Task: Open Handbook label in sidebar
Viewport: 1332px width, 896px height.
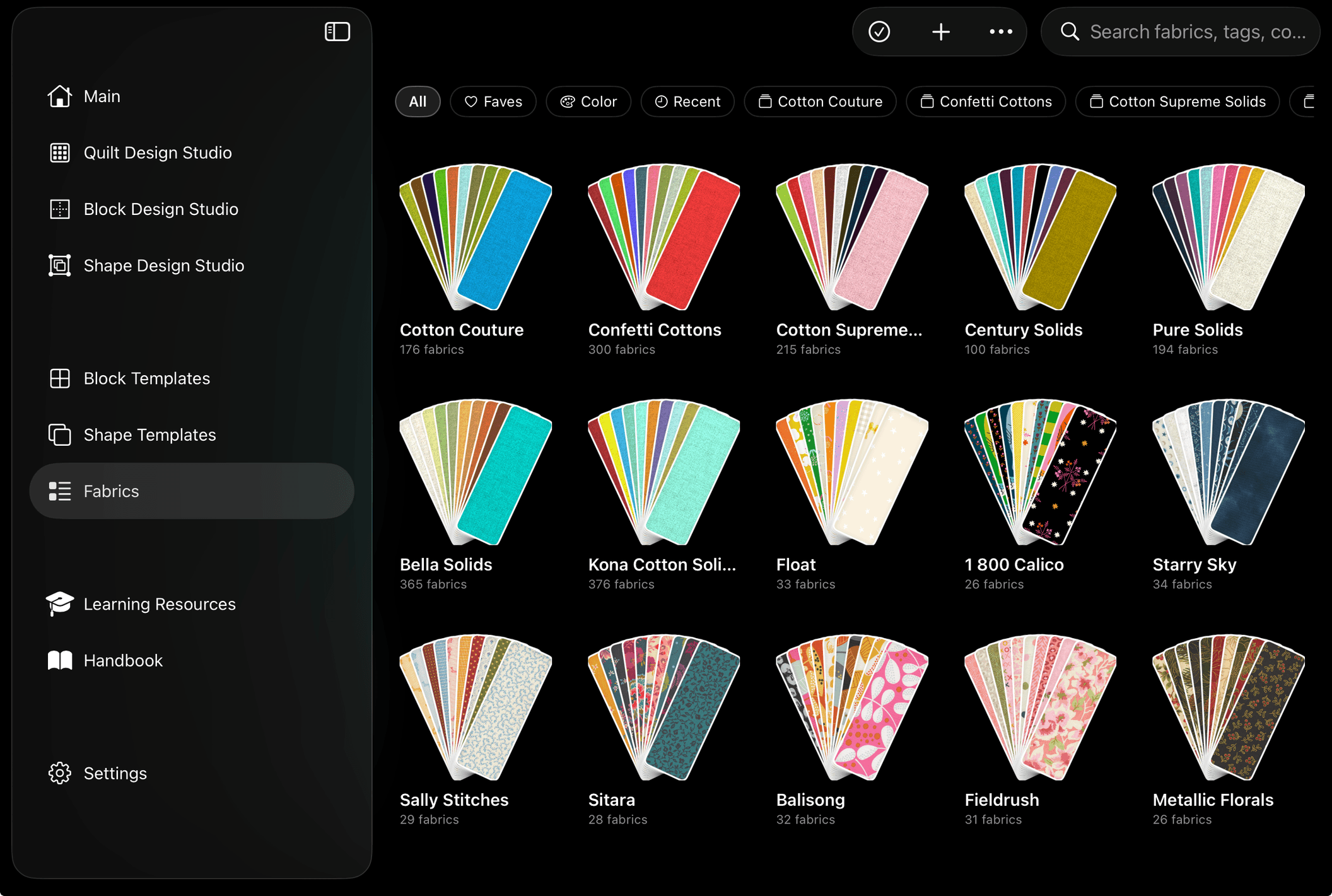Action: pyautogui.click(x=123, y=660)
